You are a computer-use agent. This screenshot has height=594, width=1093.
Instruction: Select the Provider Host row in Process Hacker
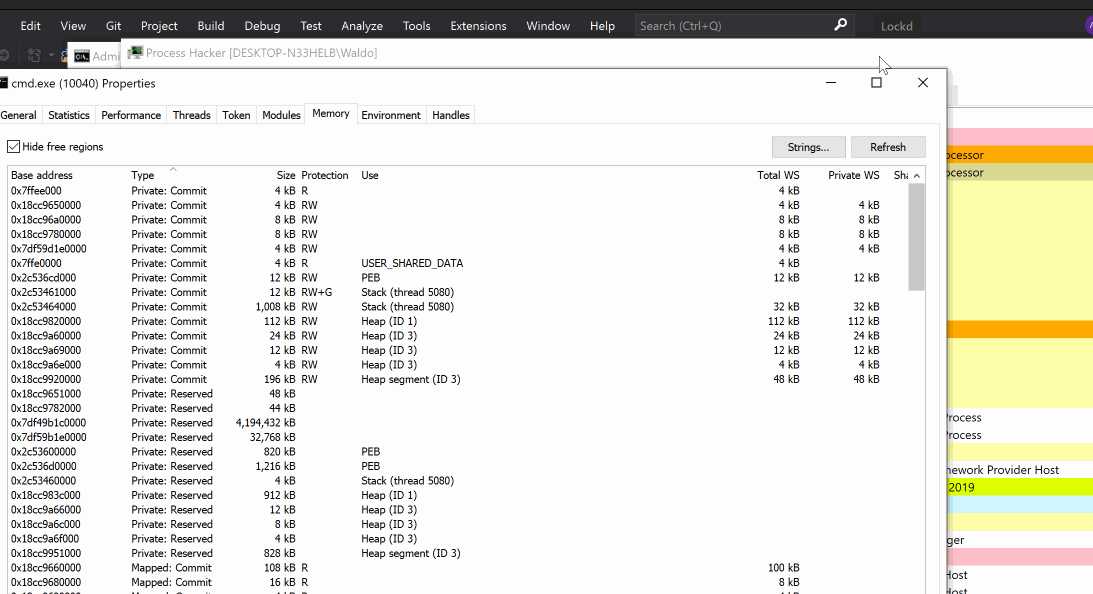[1020, 470]
